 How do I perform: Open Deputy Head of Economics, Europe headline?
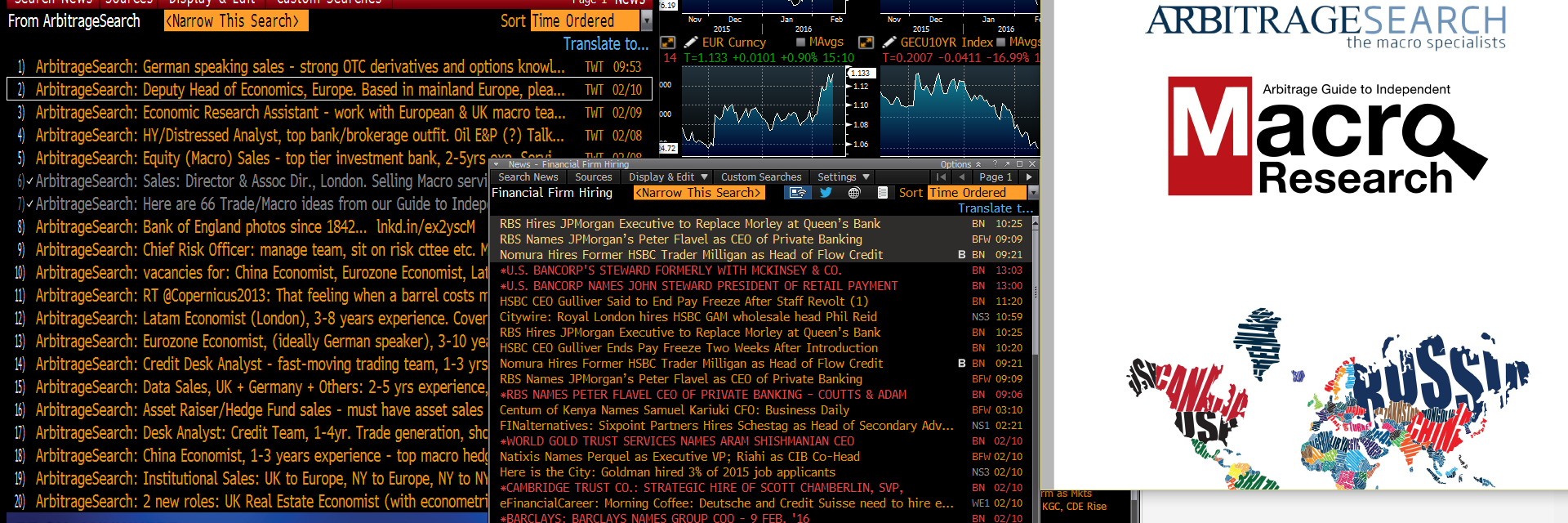[x=329, y=89]
